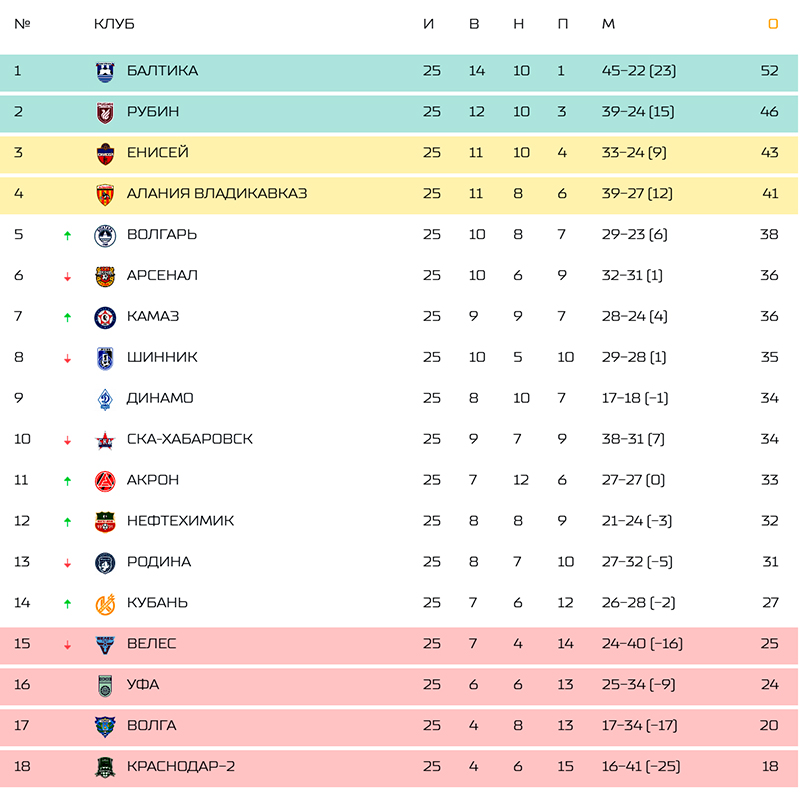The height and width of the screenshot is (795, 800).
Task: Open the Енисей team emblem
Action: click(x=105, y=154)
